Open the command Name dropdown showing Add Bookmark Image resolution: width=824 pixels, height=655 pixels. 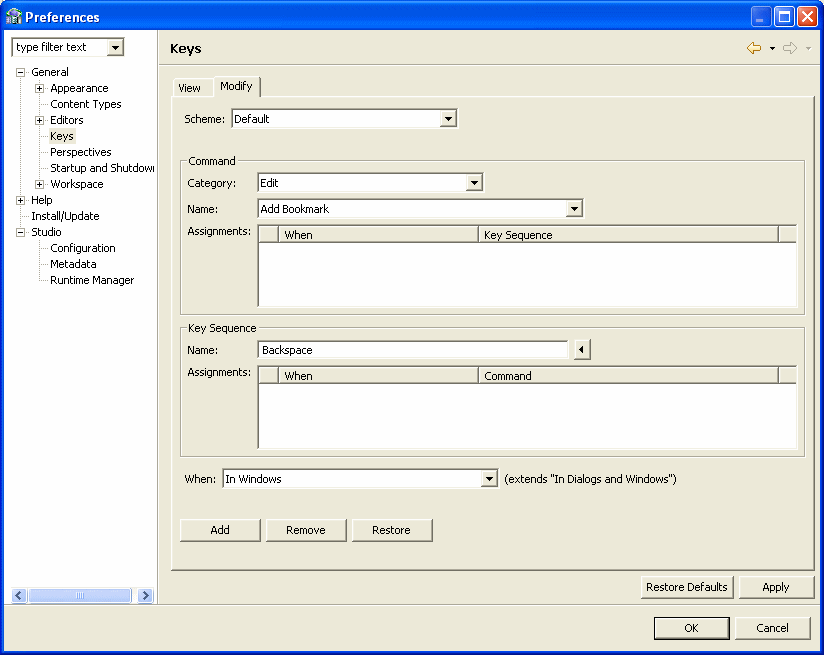pyautogui.click(x=573, y=208)
